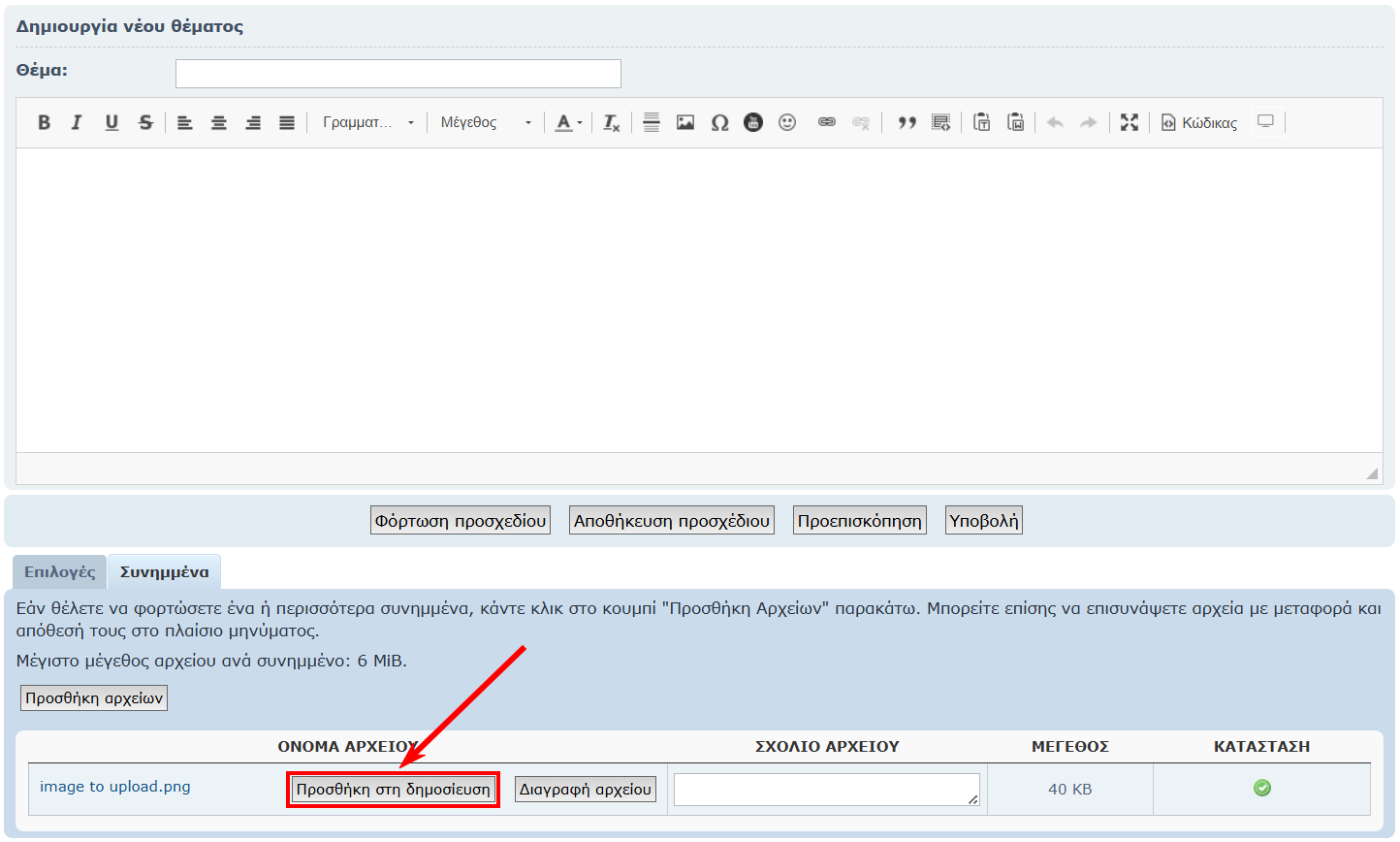Insert a horizontal line
The height and width of the screenshot is (842, 1400).
click(x=652, y=122)
